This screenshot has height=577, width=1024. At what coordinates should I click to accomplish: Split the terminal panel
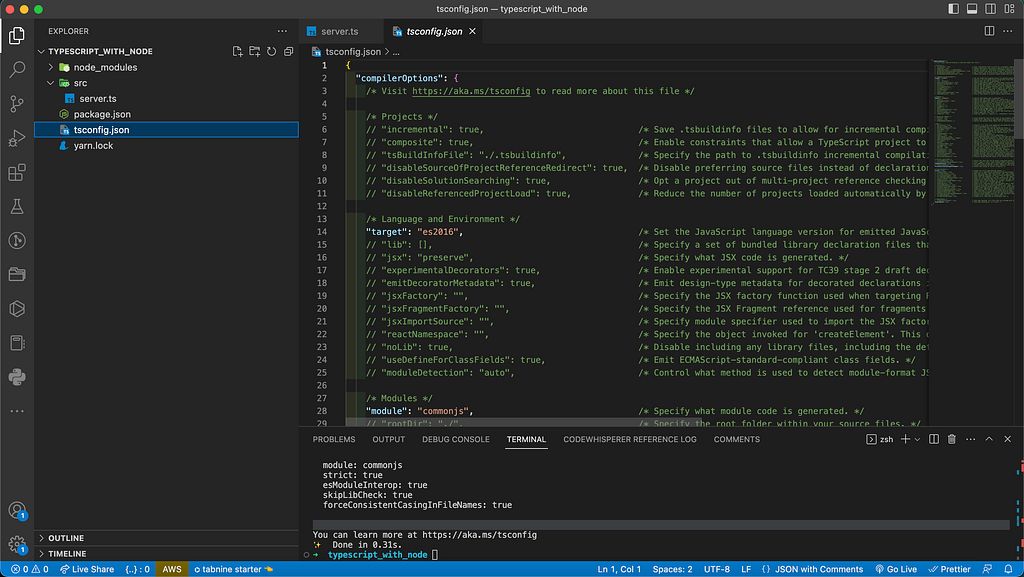[934, 439]
